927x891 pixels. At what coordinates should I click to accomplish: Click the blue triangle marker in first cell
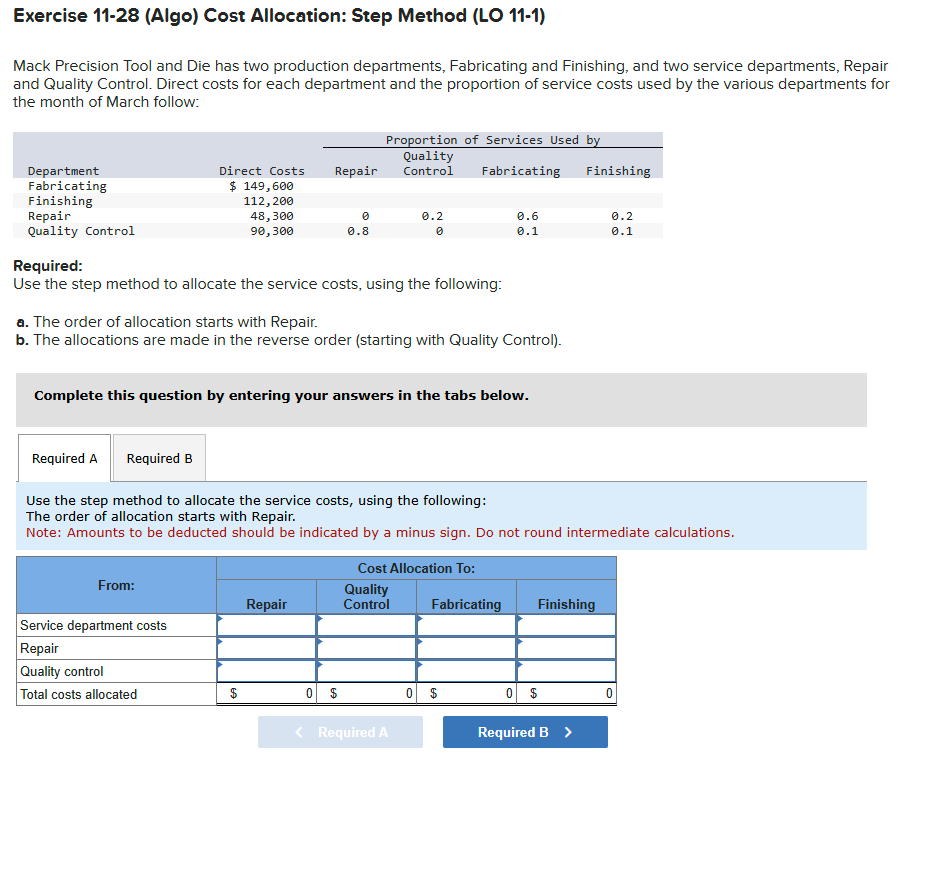pyautogui.click(x=219, y=620)
